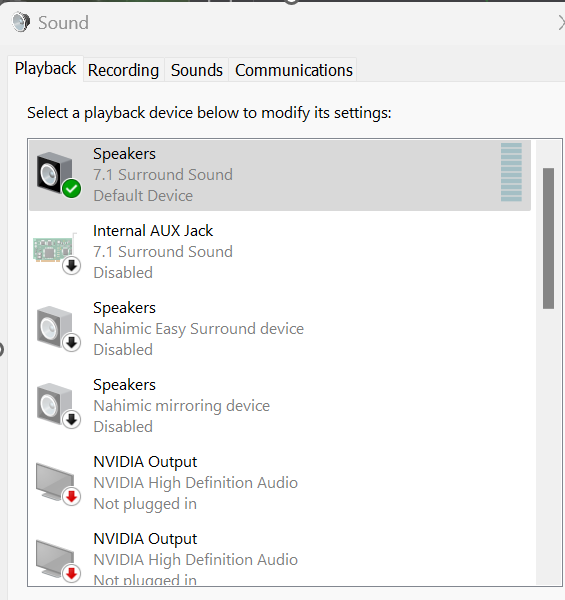Click the disabled arrow badge on Internal AUX Jack
This screenshot has height=600, width=565.
pyautogui.click(x=72, y=266)
